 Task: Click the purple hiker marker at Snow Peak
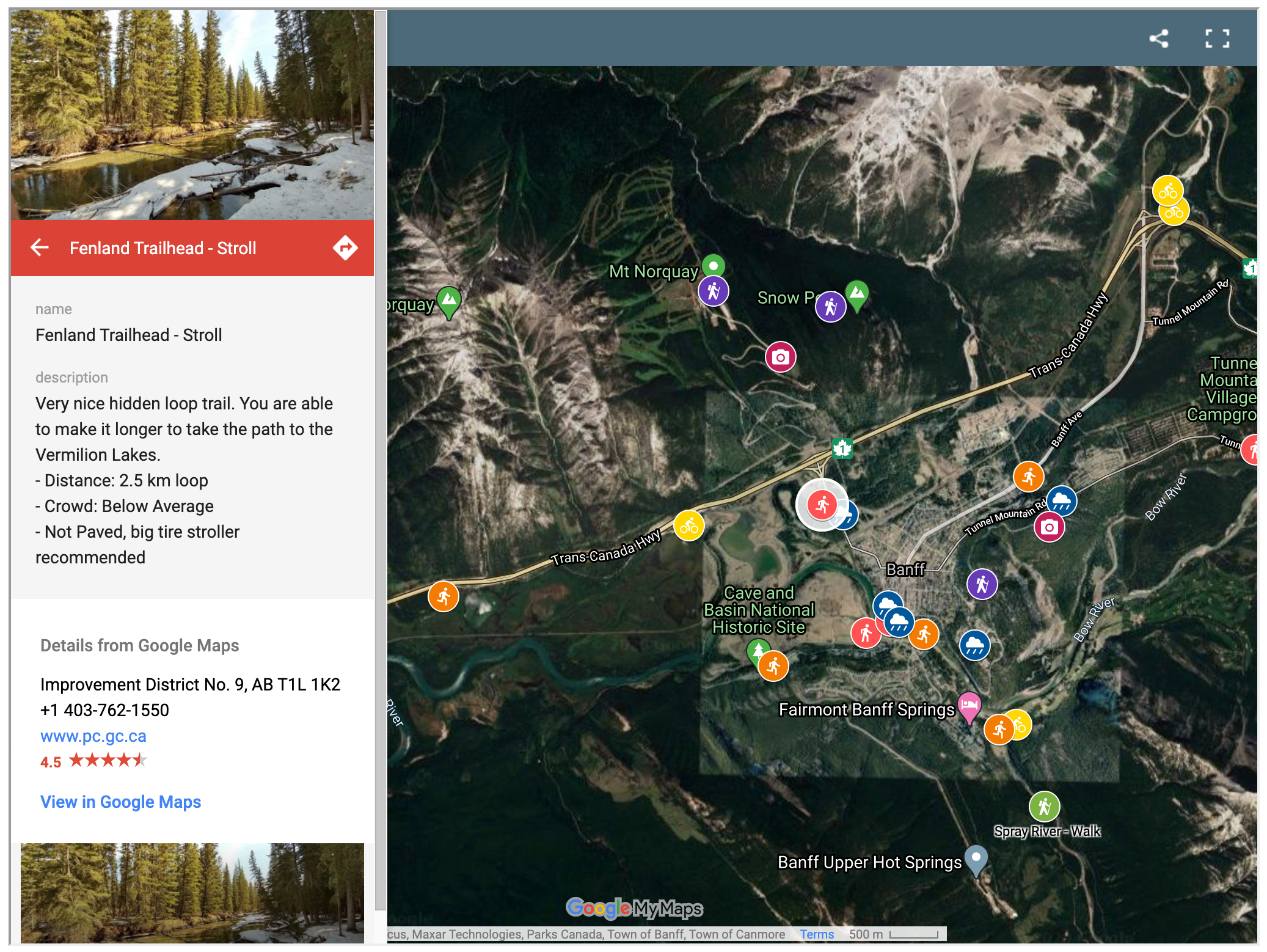tap(830, 306)
